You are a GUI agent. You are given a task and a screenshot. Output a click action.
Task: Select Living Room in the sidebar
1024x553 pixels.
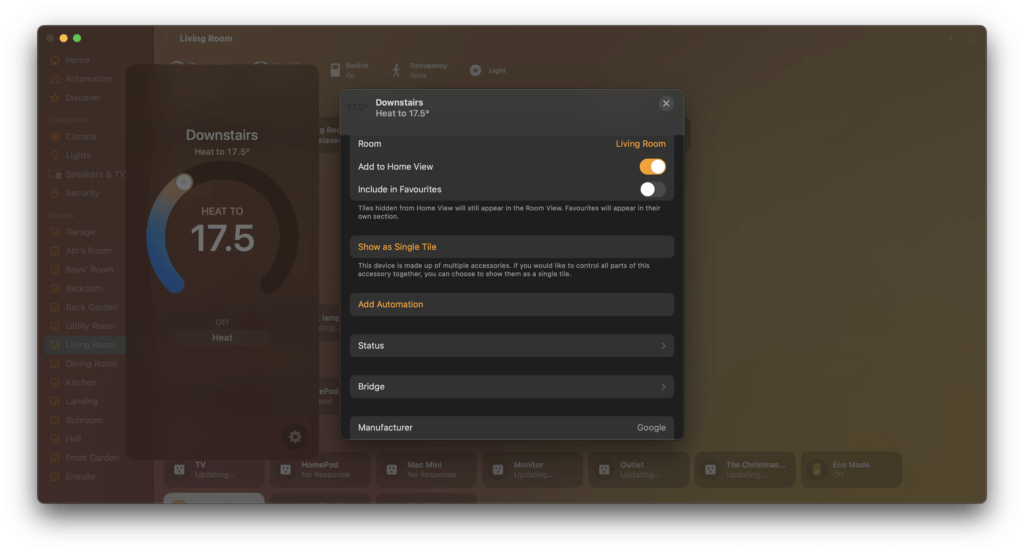coord(85,345)
